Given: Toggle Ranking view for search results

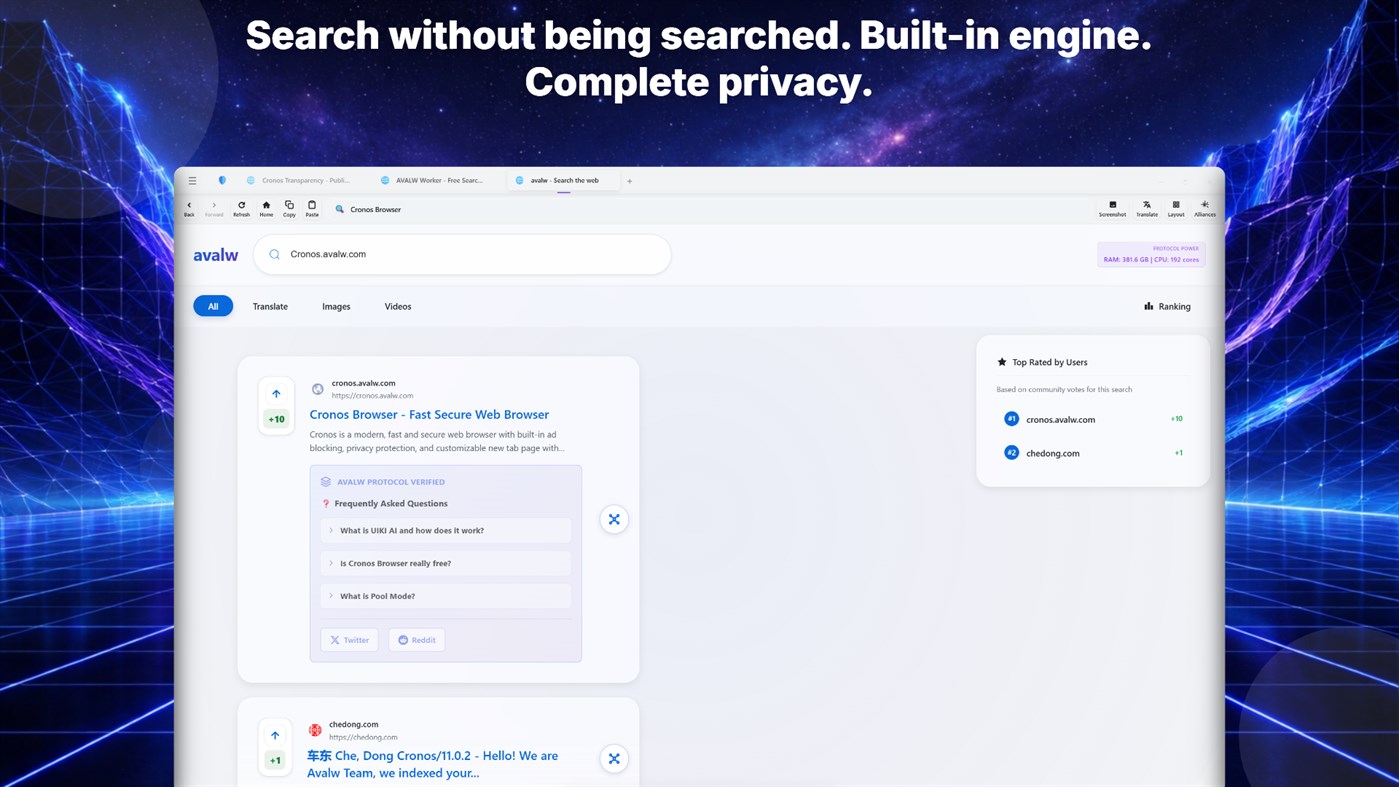Looking at the screenshot, I should [1166, 306].
